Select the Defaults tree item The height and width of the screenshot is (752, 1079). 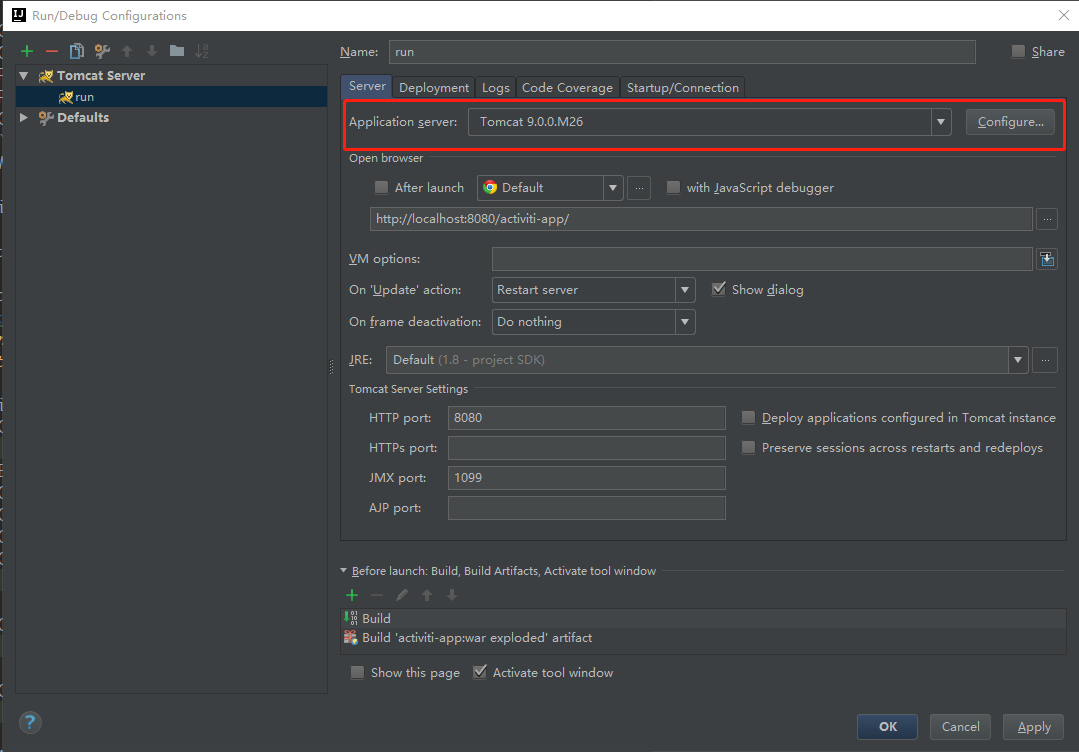click(83, 118)
